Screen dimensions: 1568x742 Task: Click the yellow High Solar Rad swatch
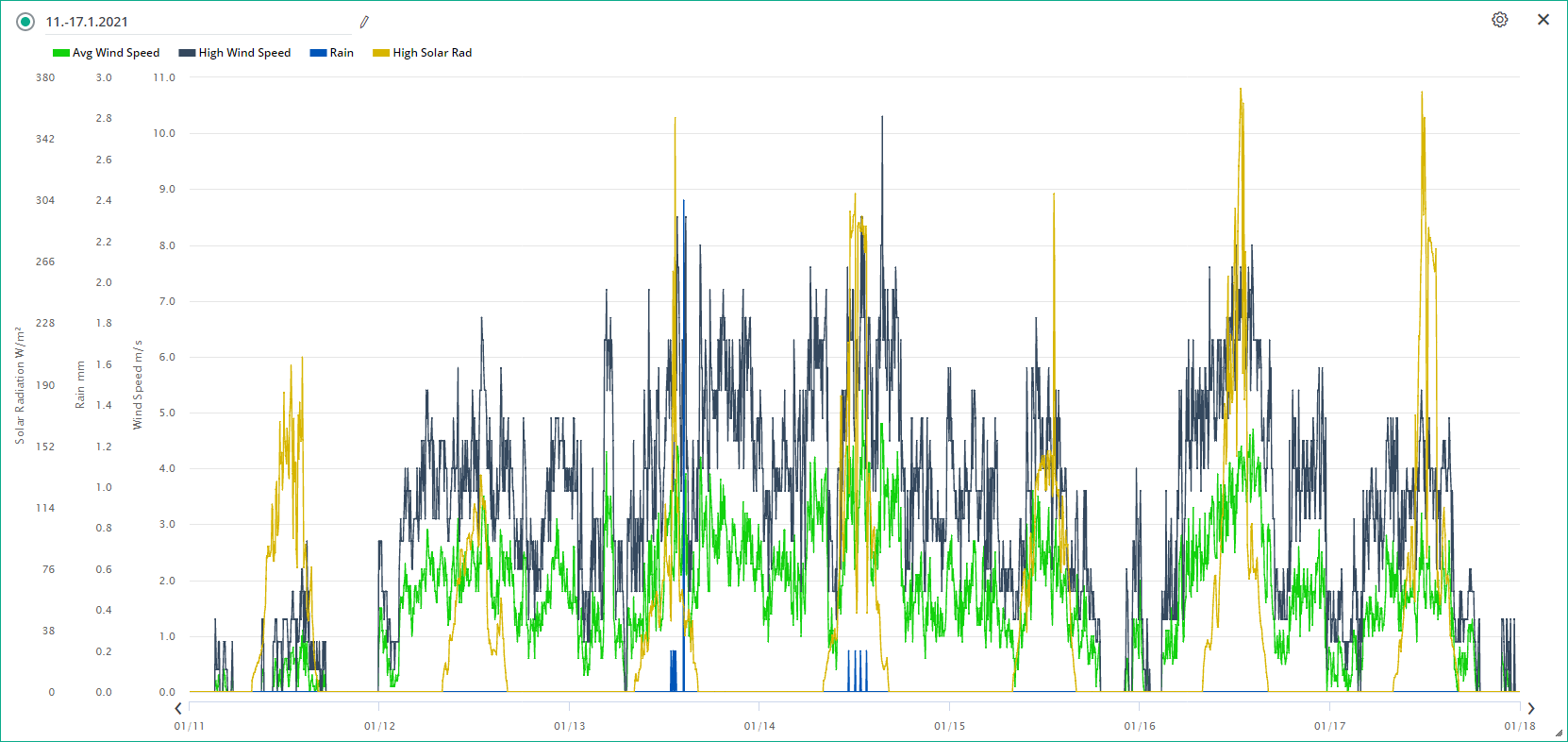381,53
